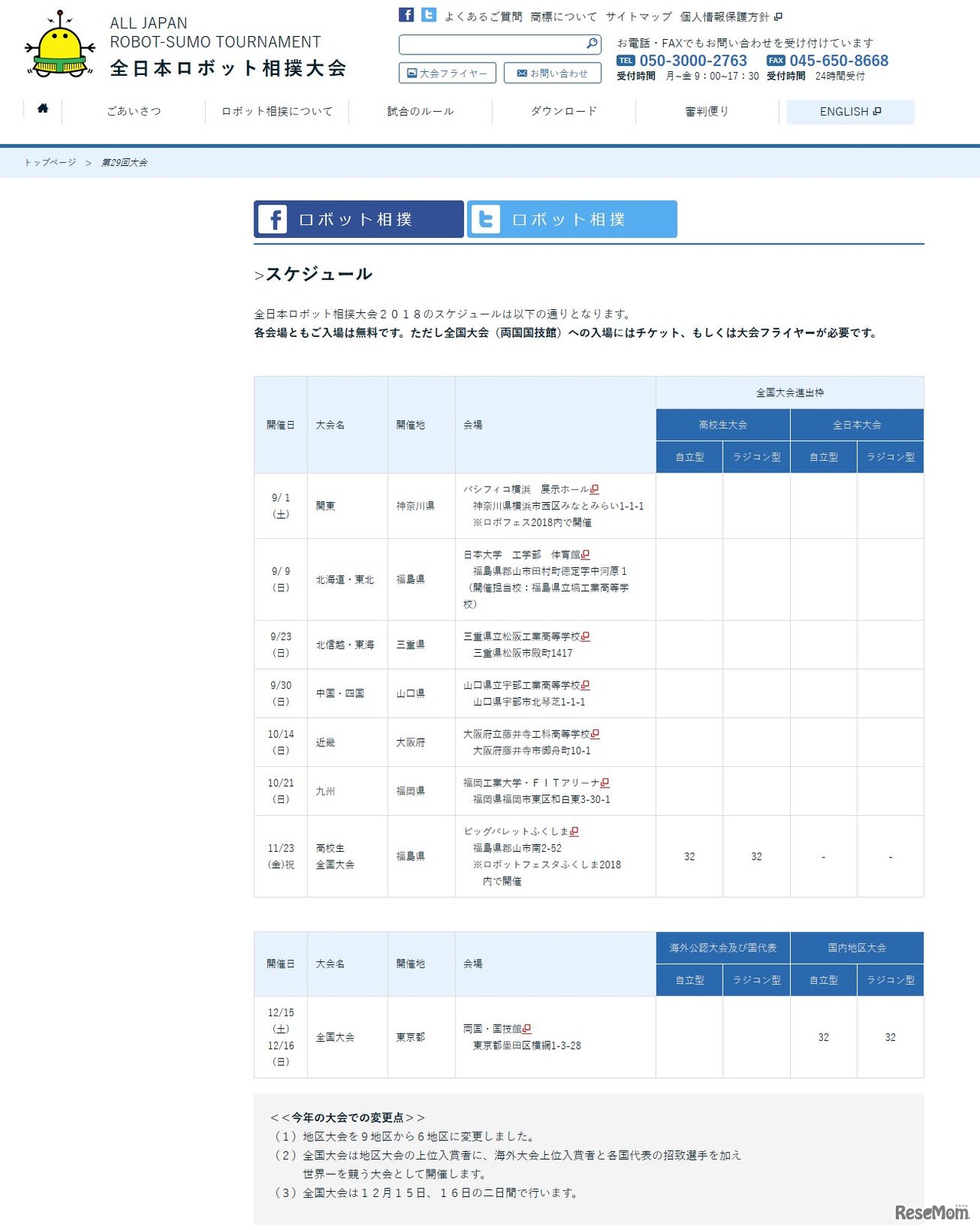Switch to the ENGLISH site
Image resolution: width=980 pixels, height=1230 pixels.
click(x=851, y=112)
